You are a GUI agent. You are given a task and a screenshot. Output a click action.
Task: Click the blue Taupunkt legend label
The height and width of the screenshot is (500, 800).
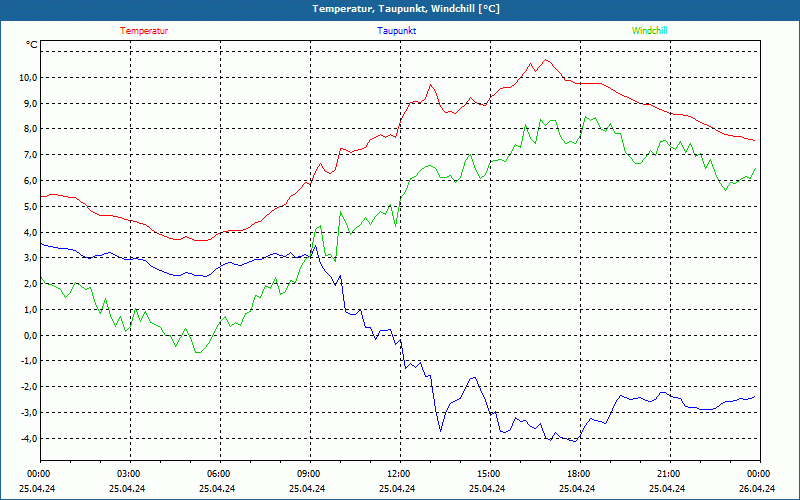pos(396,31)
